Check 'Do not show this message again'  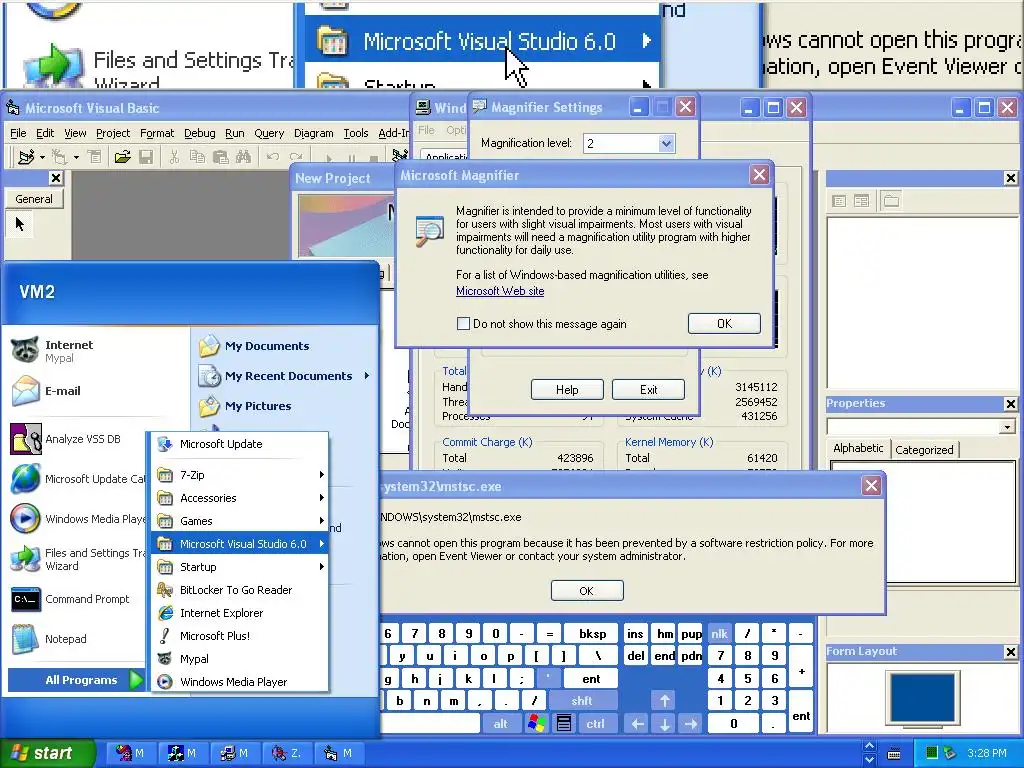click(463, 323)
